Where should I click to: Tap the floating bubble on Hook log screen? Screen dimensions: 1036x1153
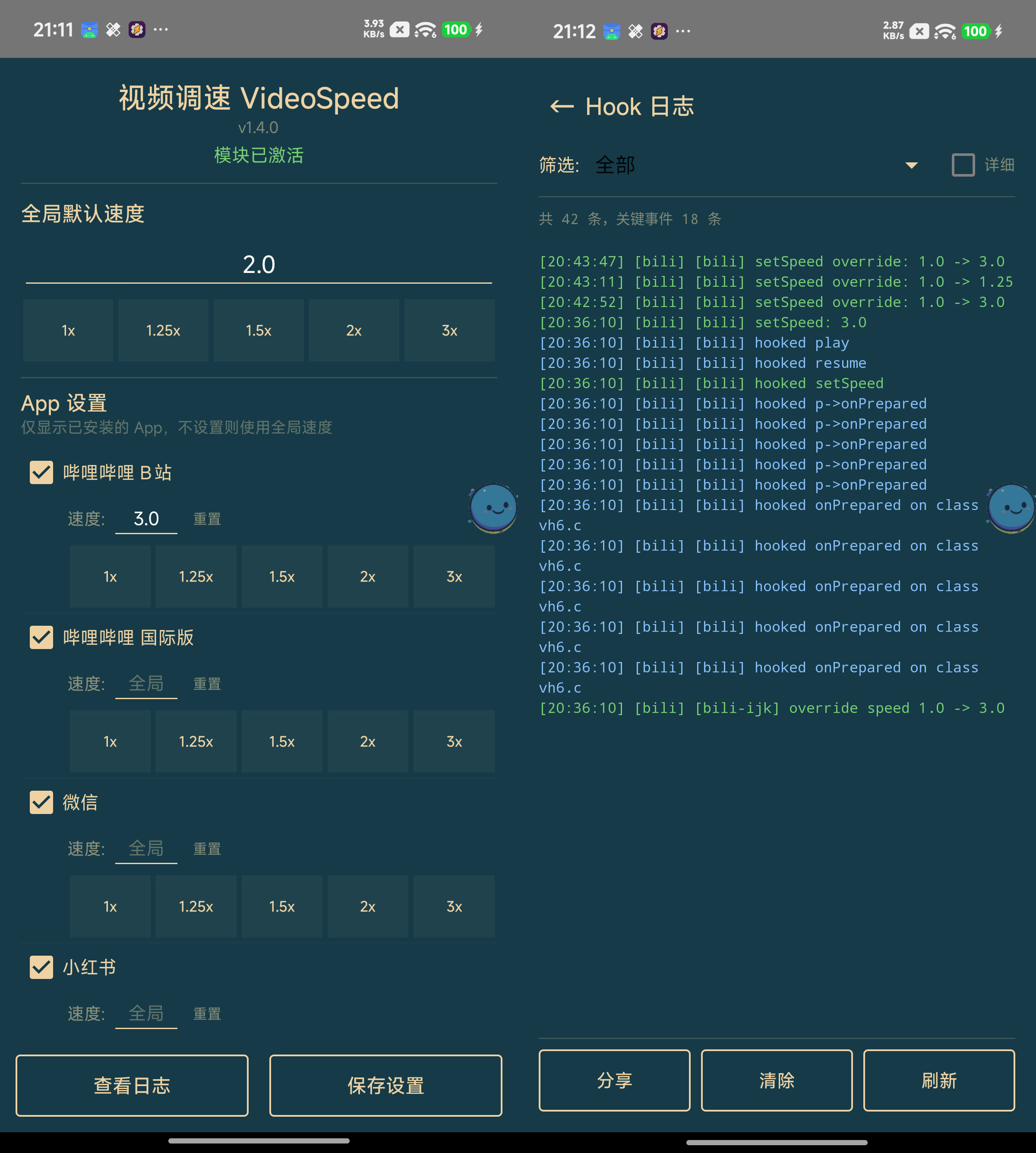1010,508
